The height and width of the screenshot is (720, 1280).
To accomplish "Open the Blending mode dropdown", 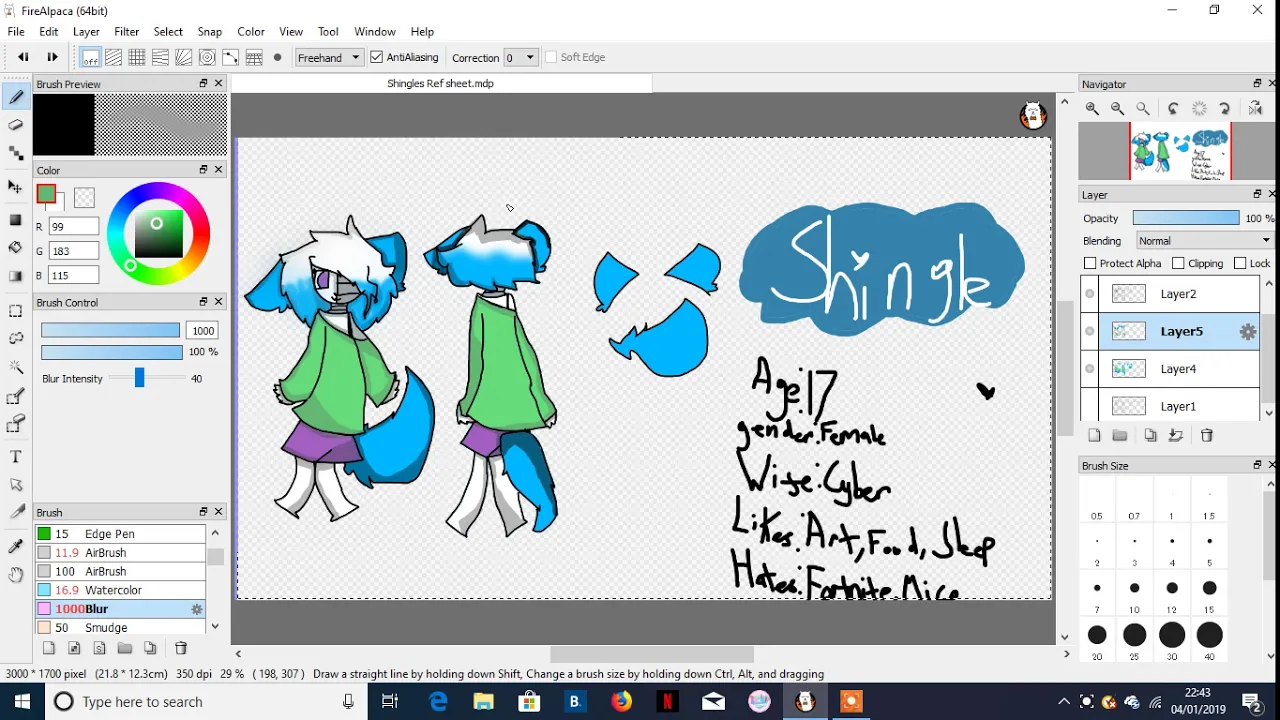I will [1204, 241].
